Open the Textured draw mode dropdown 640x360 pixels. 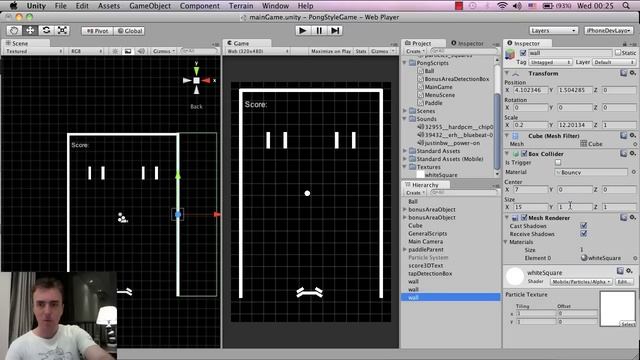click(34, 51)
